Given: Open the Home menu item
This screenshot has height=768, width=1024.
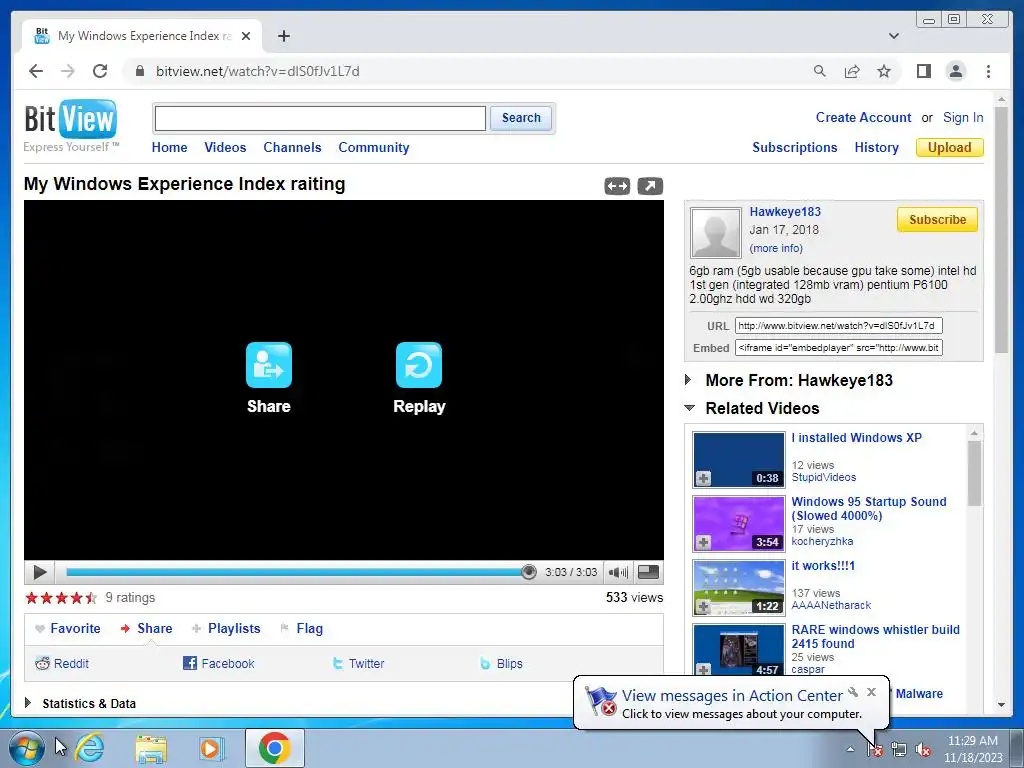Looking at the screenshot, I should 169,148.
